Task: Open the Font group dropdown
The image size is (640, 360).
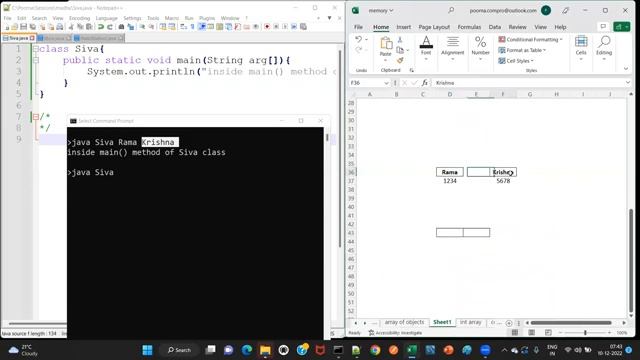Action: click(426, 59)
